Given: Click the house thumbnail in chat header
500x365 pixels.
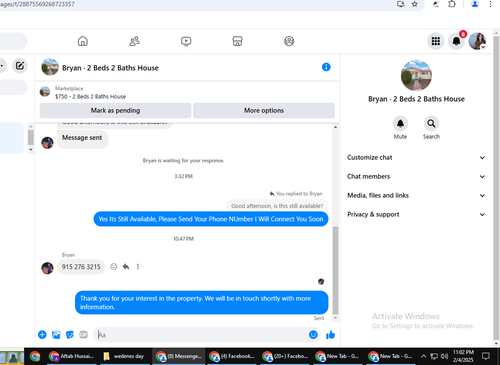Looking at the screenshot, I should point(50,67).
